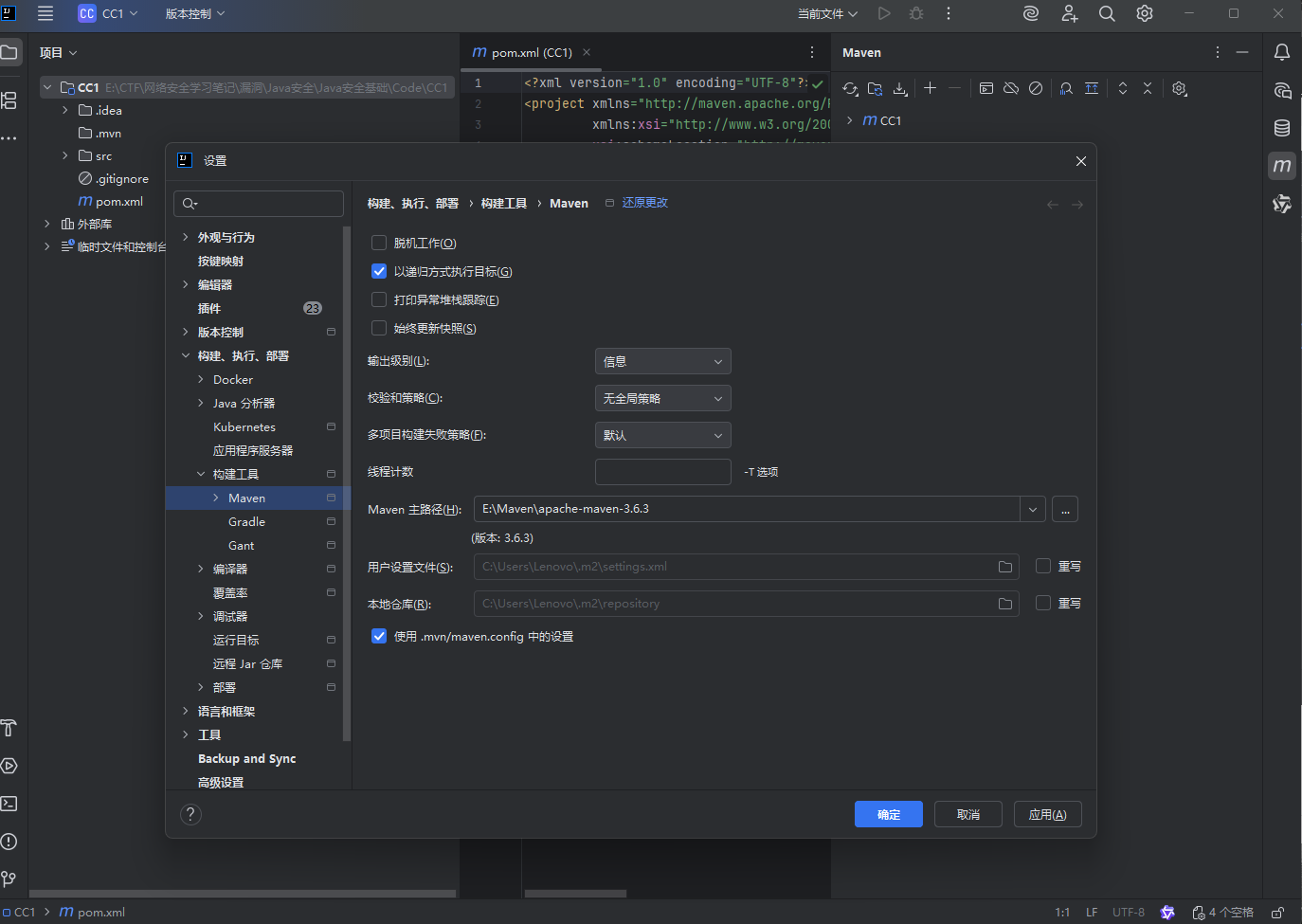Open the 校验和策略 dropdown
This screenshot has width=1302, height=924.
[x=663, y=398]
